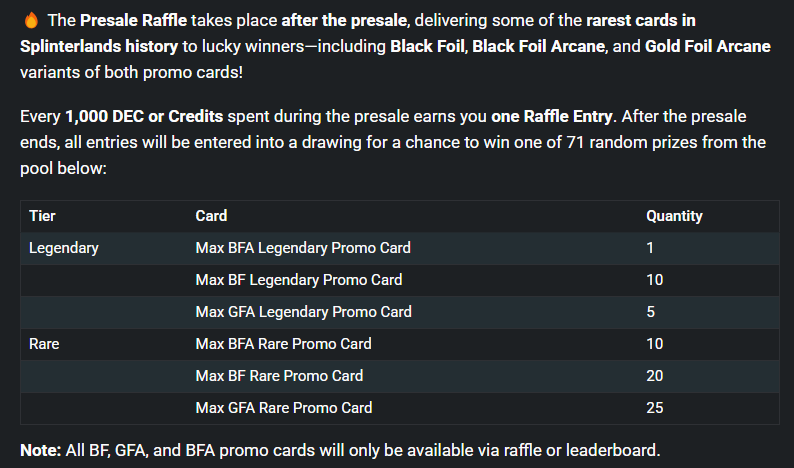Image resolution: width=794 pixels, height=468 pixels.
Task: Select the Legendary tier cell
Action: point(64,248)
